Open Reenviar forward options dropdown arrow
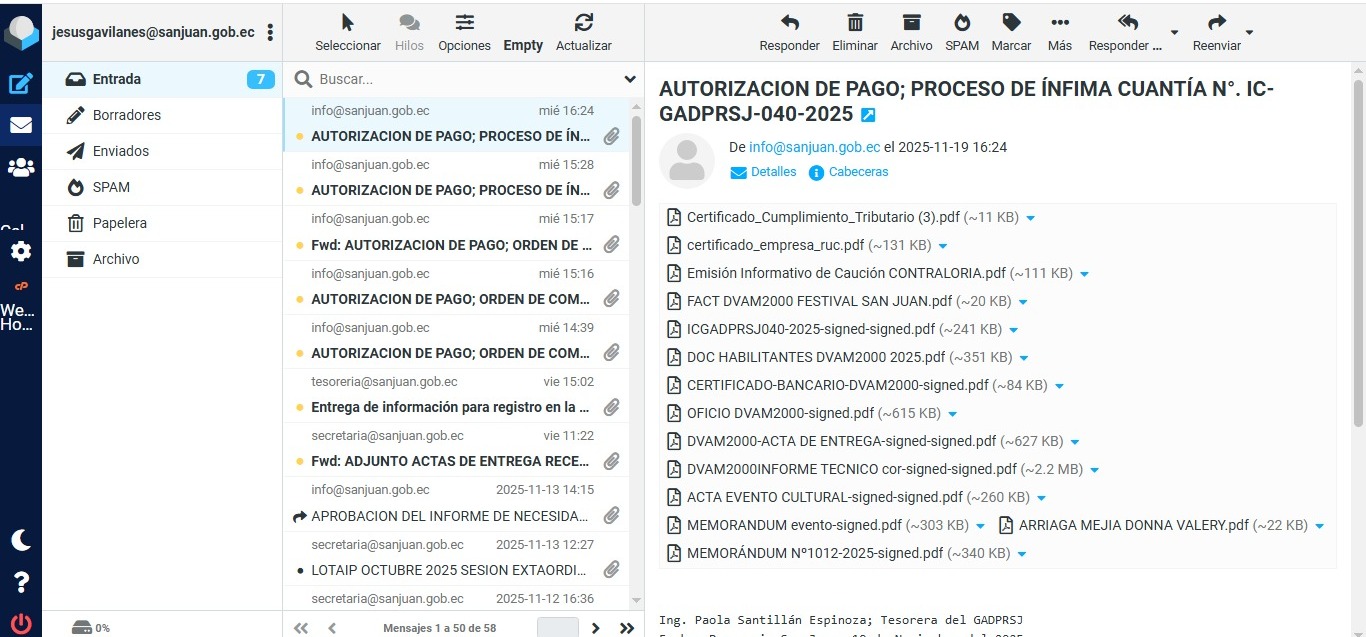Screen dimensions: 1366x637 pos(1249,32)
